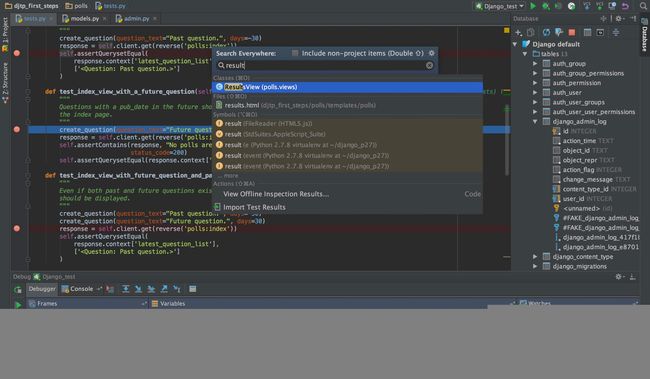Open the Django_test run configuration dropdown

coord(500,6)
